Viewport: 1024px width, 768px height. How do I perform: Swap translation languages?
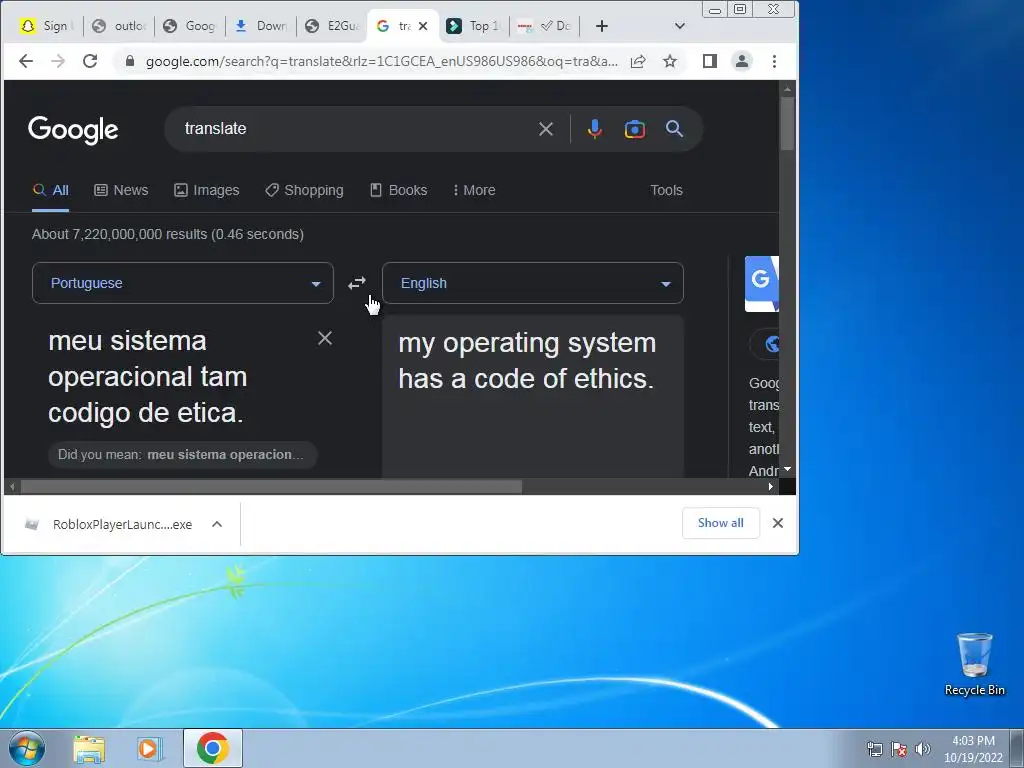pos(357,283)
